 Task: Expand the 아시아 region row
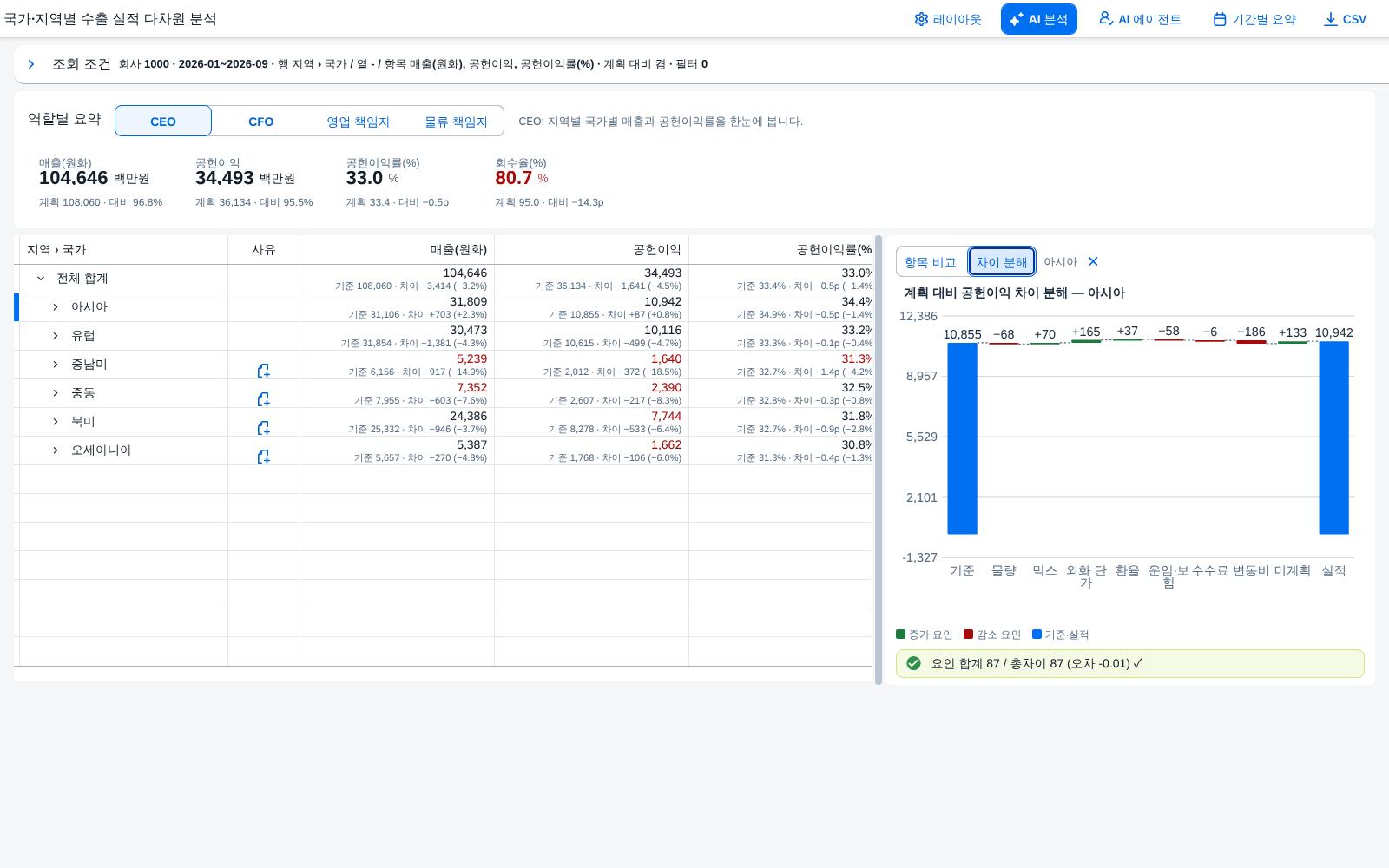pyautogui.click(x=56, y=307)
